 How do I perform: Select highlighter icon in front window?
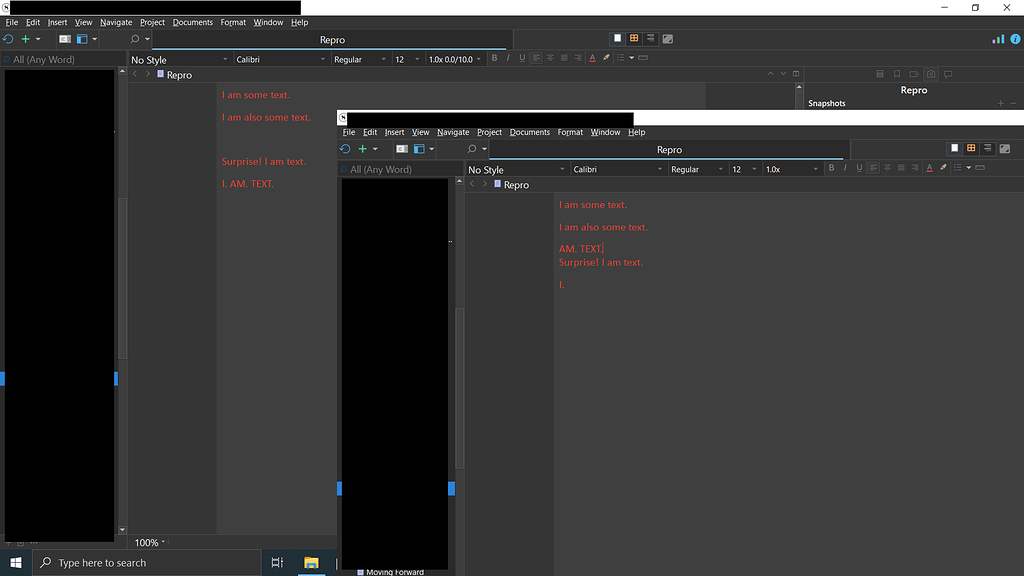(x=943, y=168)
